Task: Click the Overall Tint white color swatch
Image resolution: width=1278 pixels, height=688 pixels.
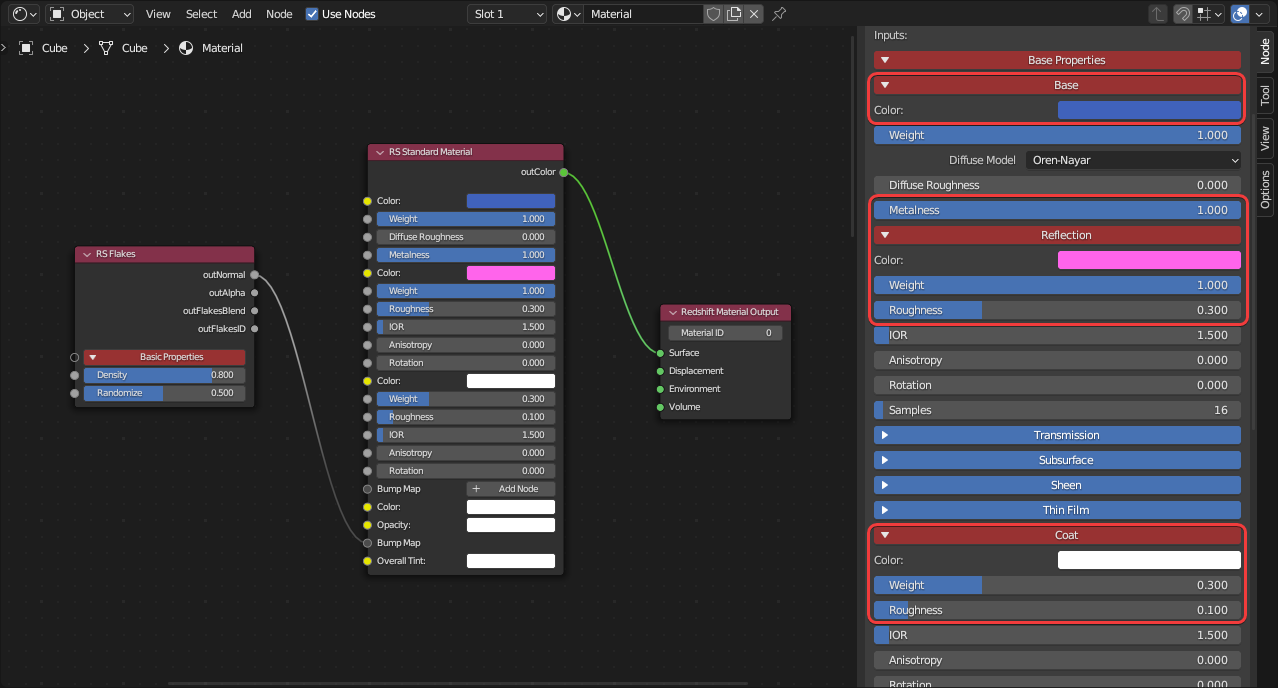Action: (511, 561)
